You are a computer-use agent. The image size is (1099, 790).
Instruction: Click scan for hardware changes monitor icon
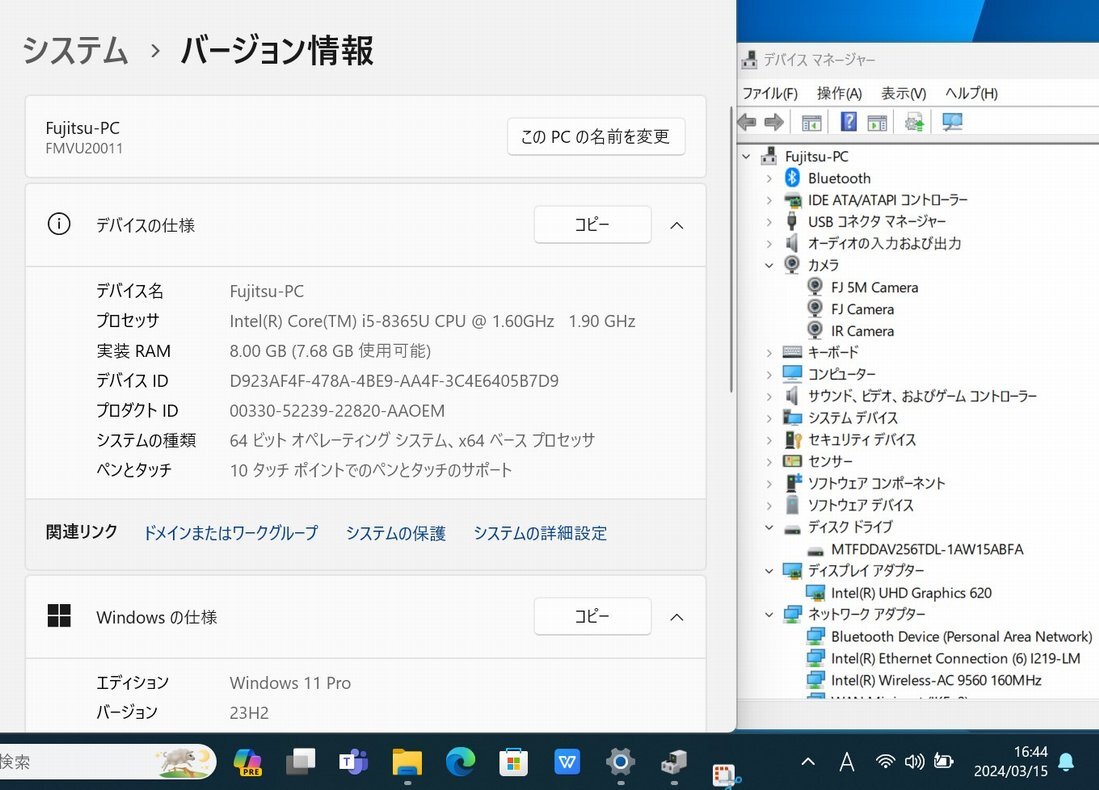pyautogui.click(x=952, y=122)
